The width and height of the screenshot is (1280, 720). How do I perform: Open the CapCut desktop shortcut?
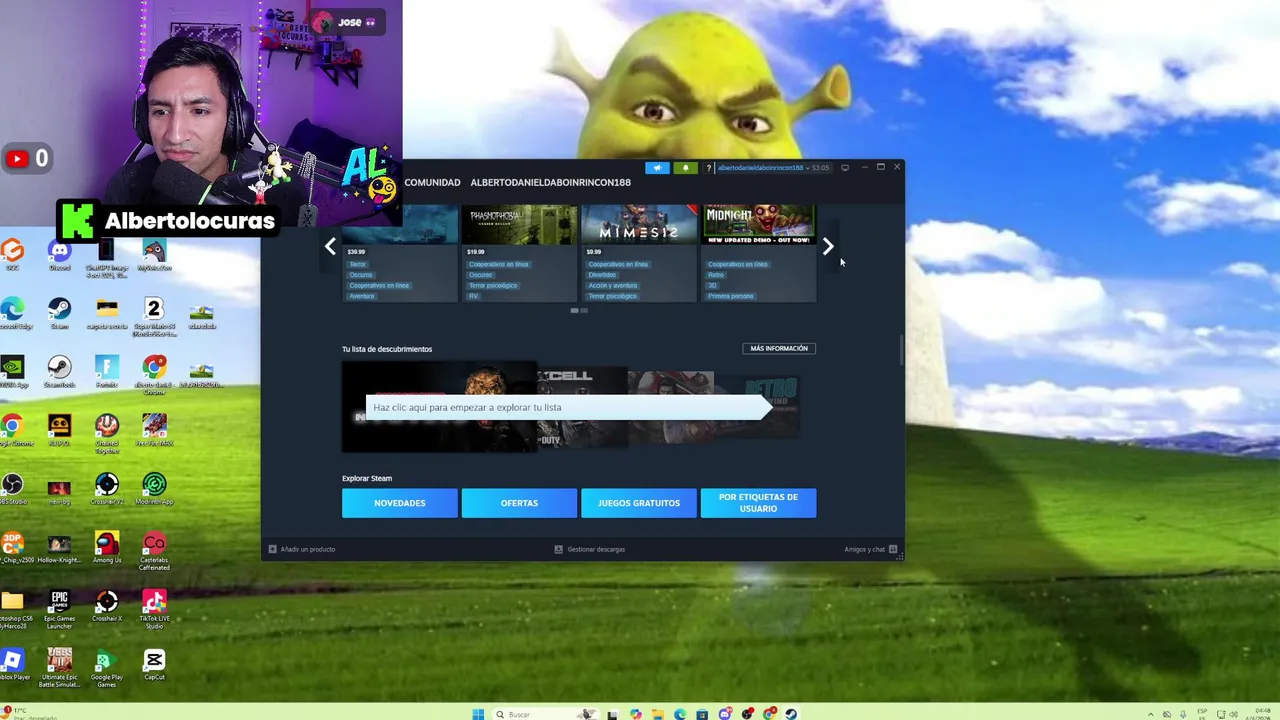[153, 663]
